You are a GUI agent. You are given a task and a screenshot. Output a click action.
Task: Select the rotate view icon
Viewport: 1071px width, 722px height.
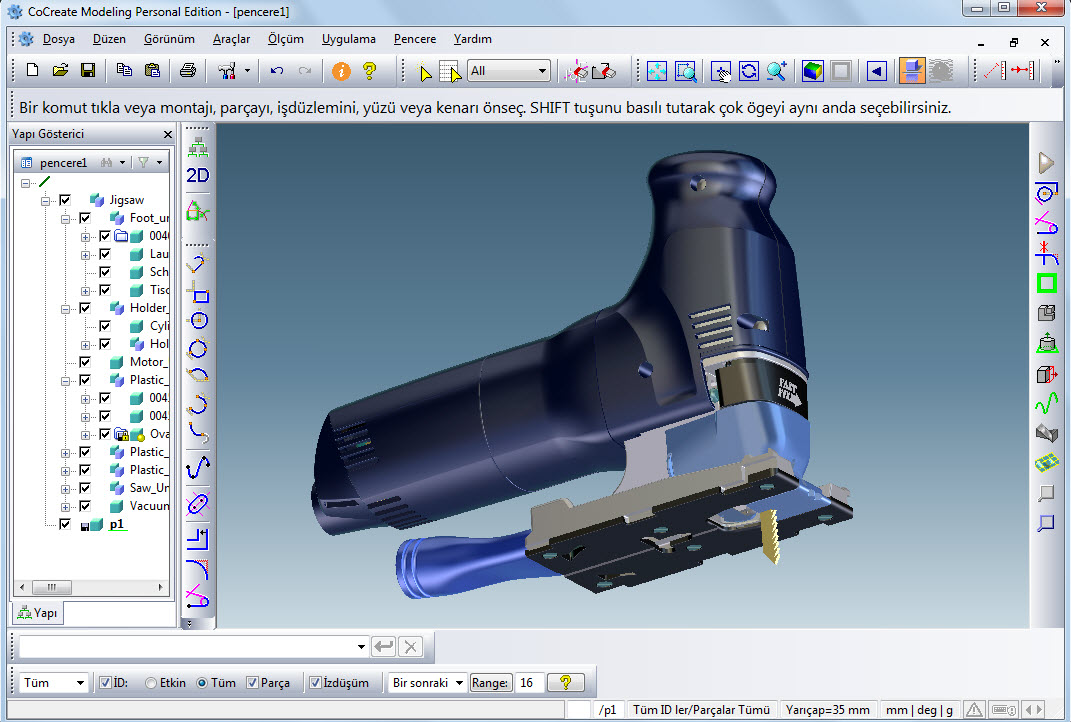[x=749, y=71]
